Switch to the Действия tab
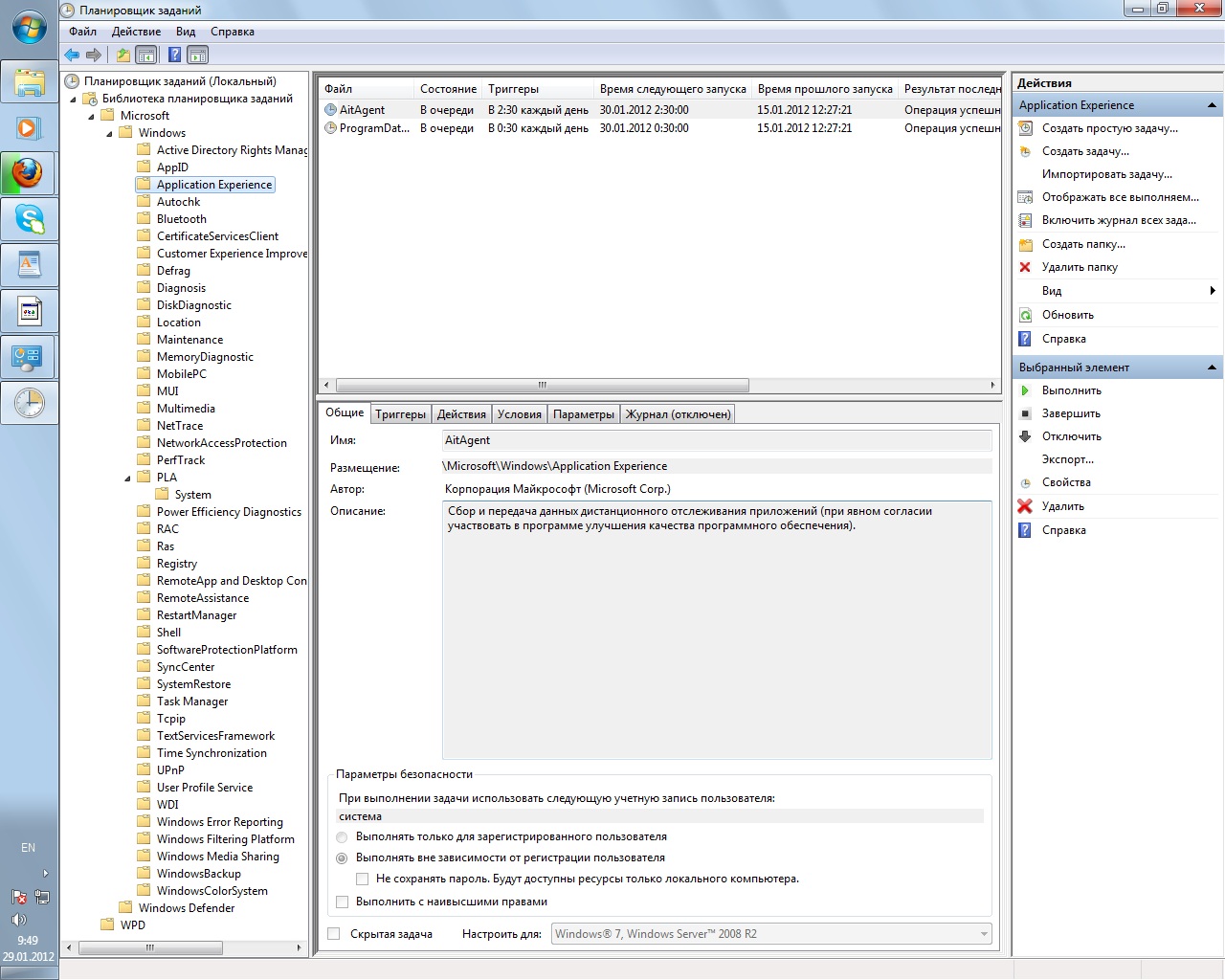The height and width of the screenshot is (980, 1225). tap(461, 414)
